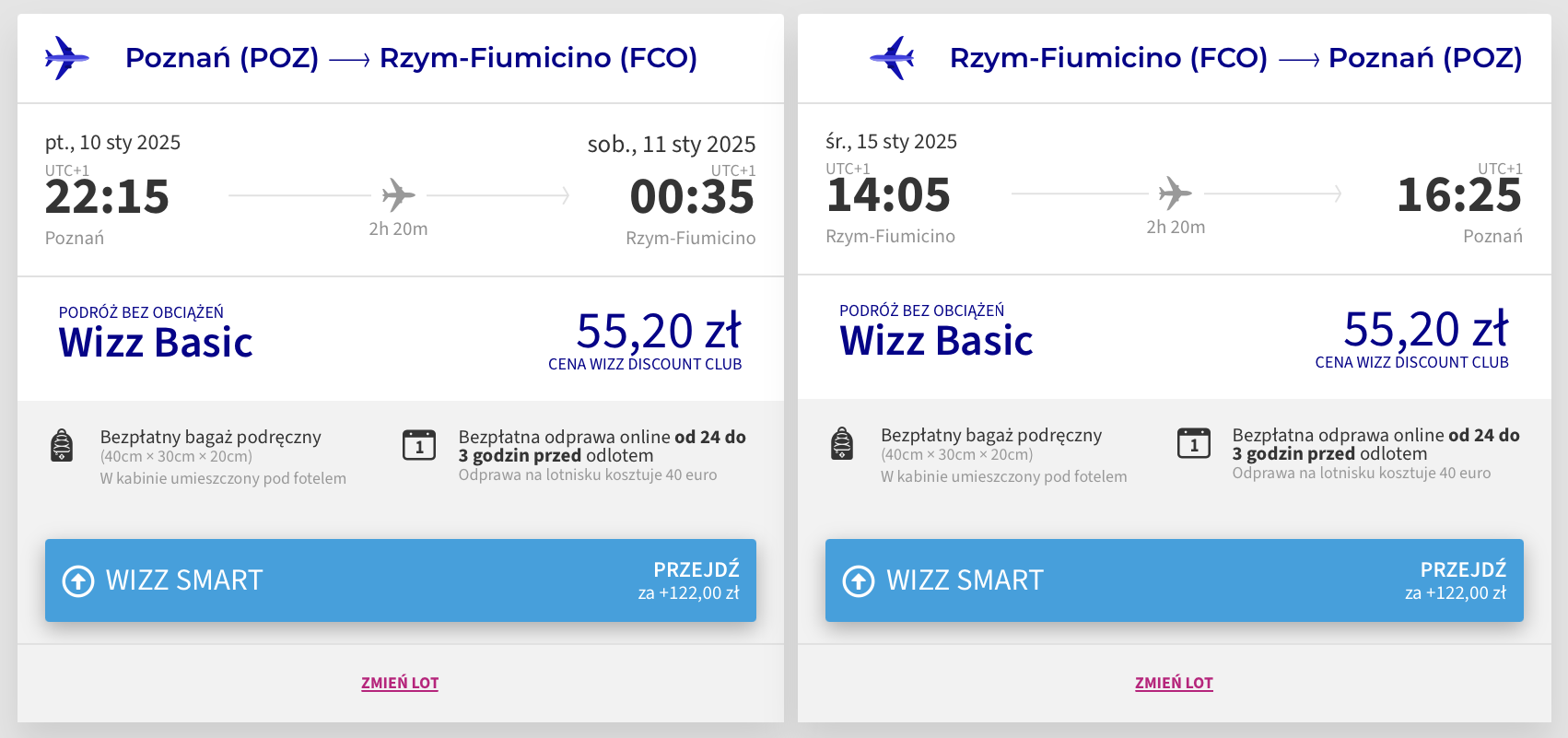Screen dimensions: 1568x738
Task: Click the backpack baggage icon in return card
Action: click(x=842, y=443)
